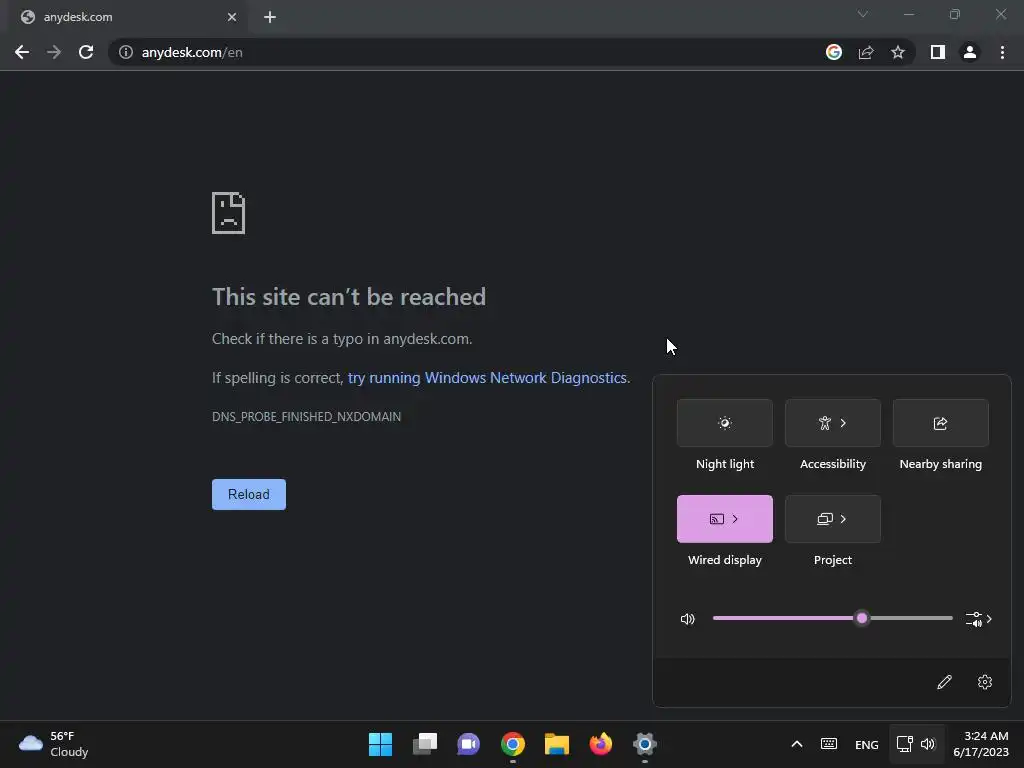Click the Chrome taskbar icon

(x=513, y=744)
